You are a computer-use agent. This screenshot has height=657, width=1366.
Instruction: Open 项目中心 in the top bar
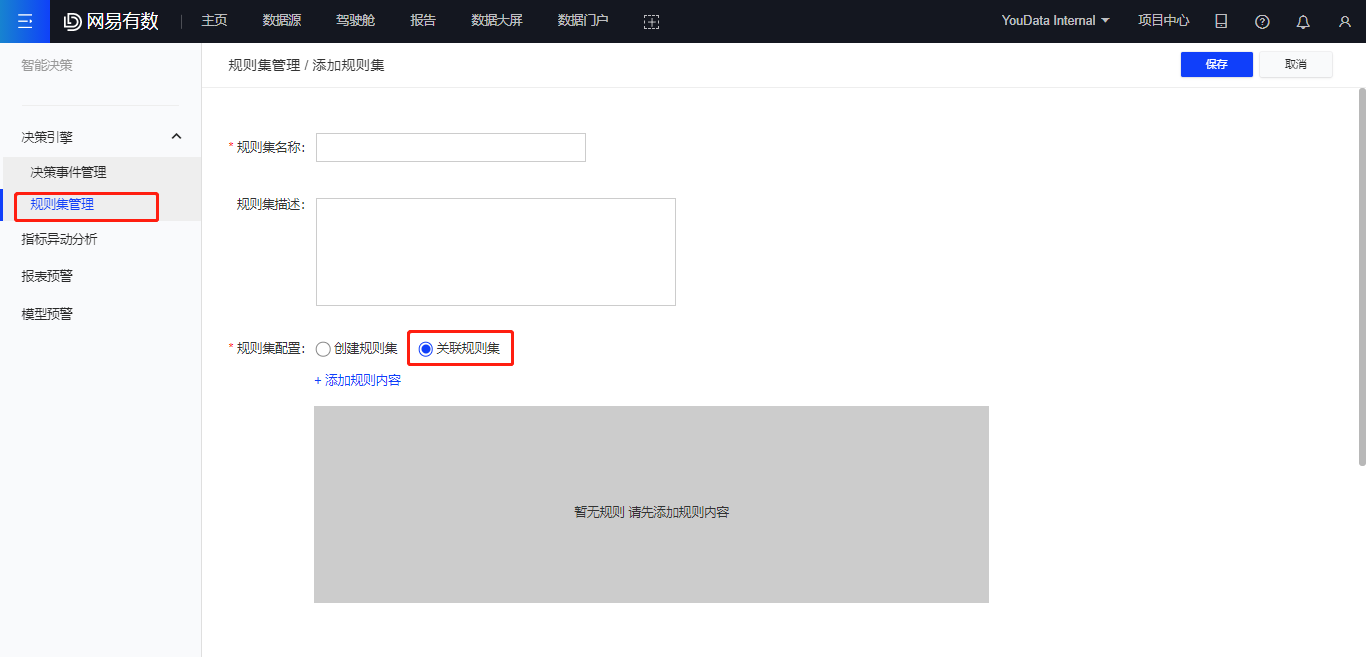coord(1164,20)
